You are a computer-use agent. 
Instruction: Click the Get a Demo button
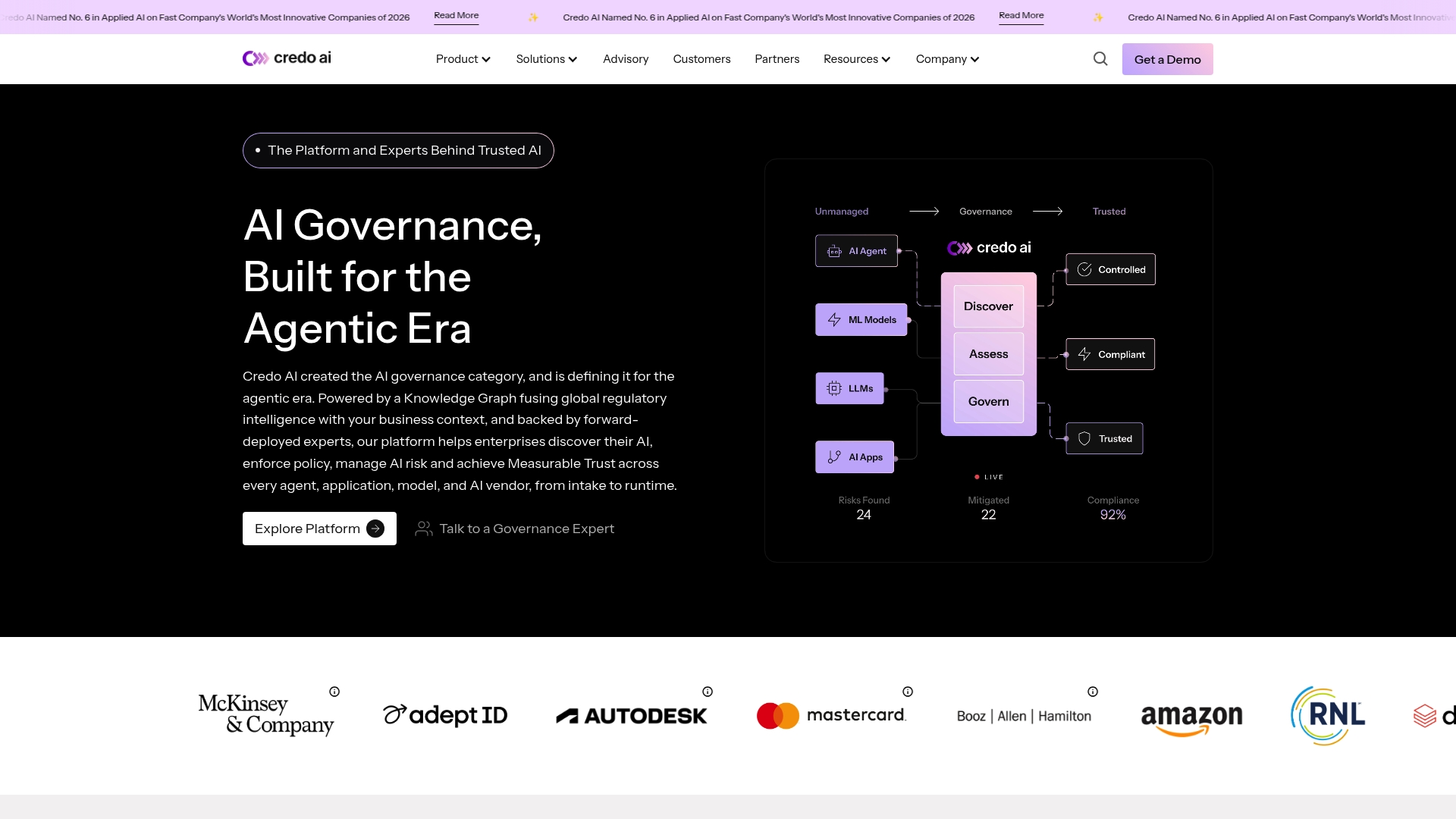(x=1167, y=59)
